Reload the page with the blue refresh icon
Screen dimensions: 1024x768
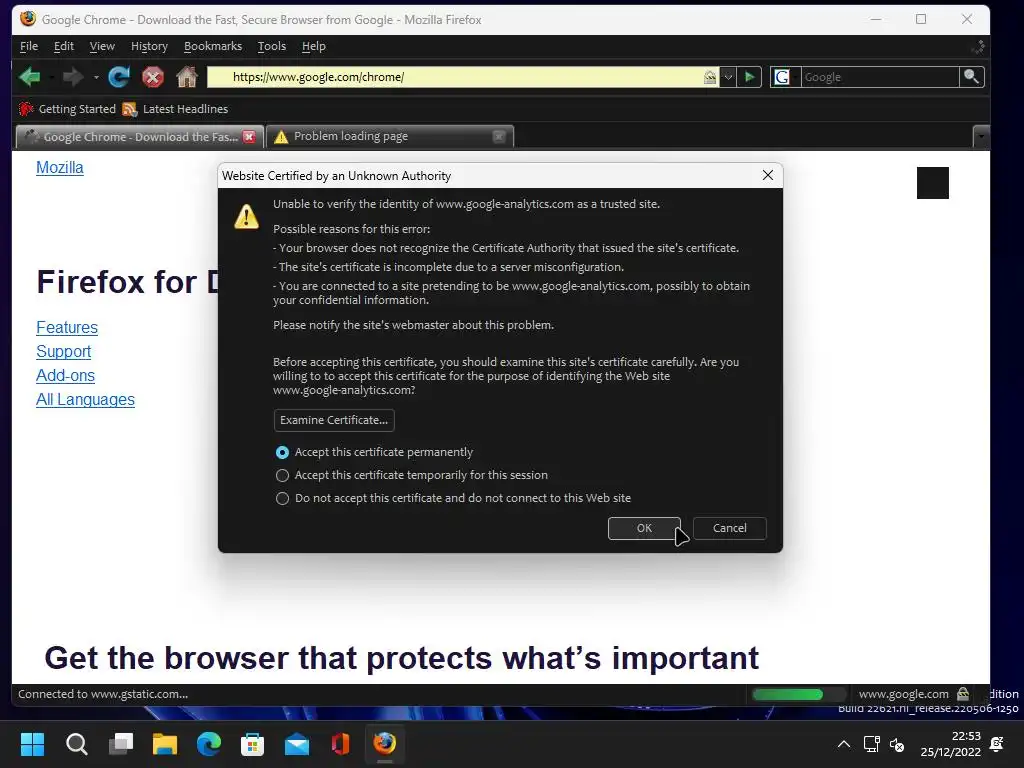coord(119,77)
